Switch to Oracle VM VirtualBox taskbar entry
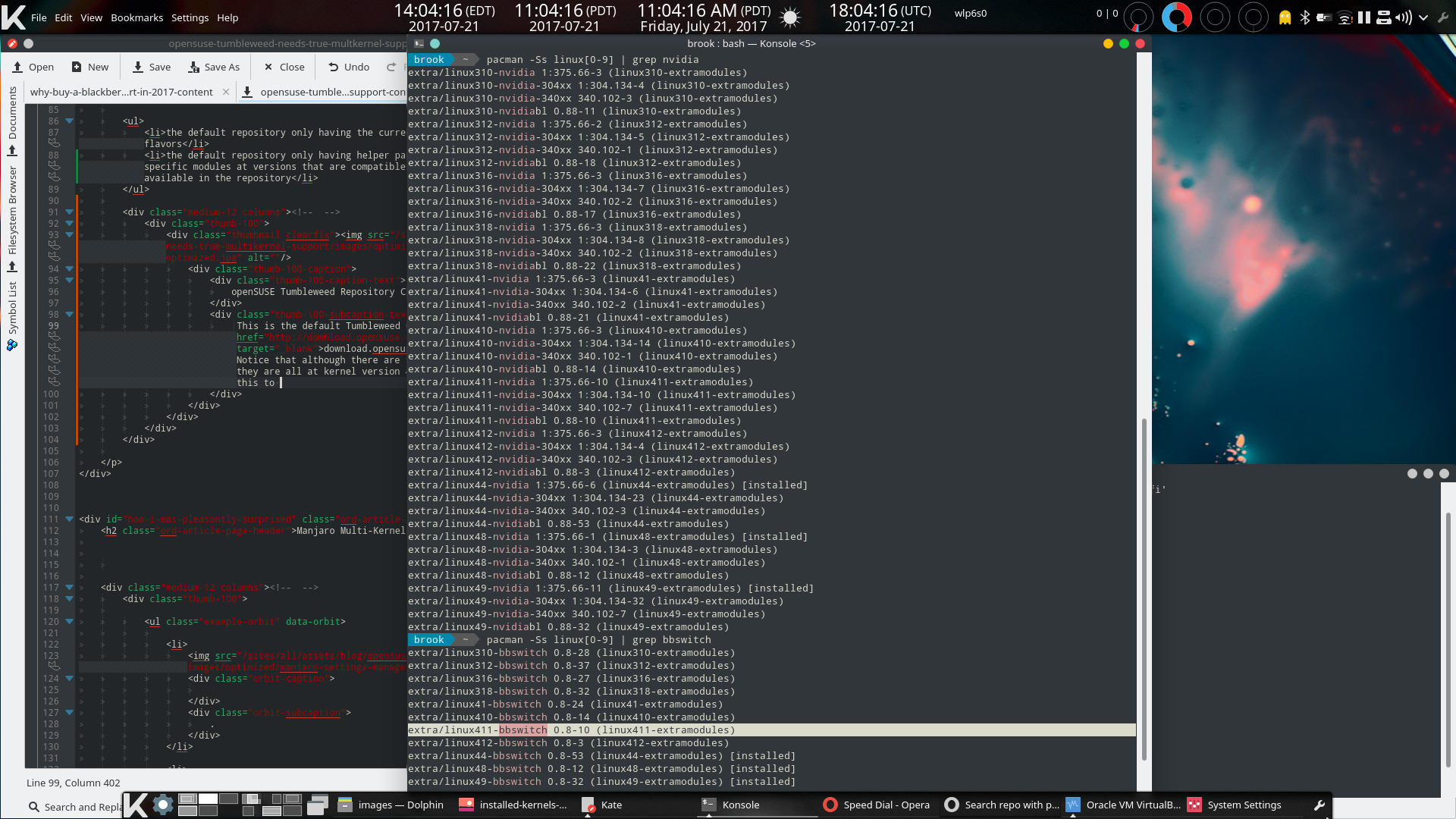The height and width of the screenshot is (819, 1456). click(x=1122, y=805)
